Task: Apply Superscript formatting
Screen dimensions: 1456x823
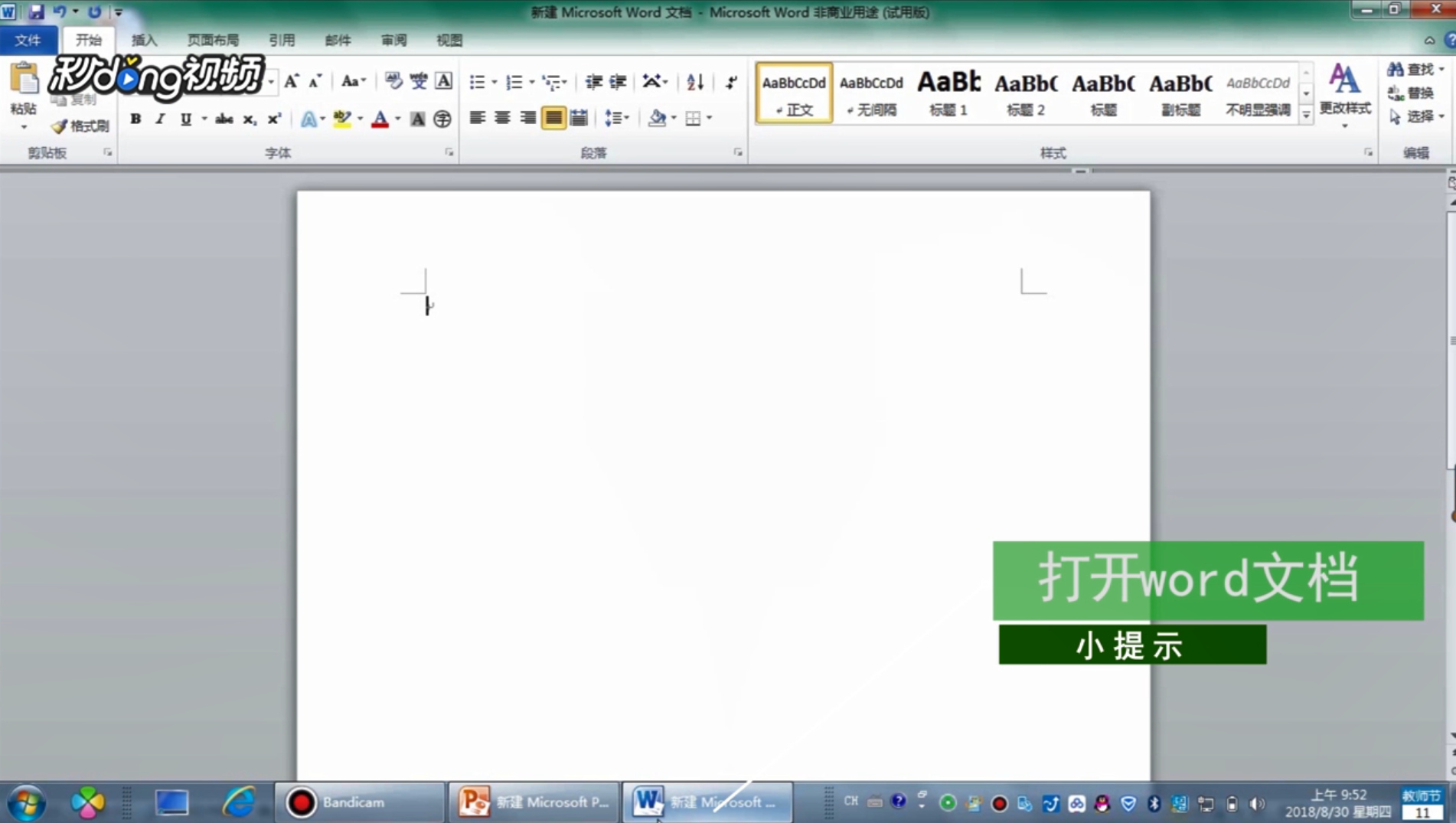Action: pos(274,119)
